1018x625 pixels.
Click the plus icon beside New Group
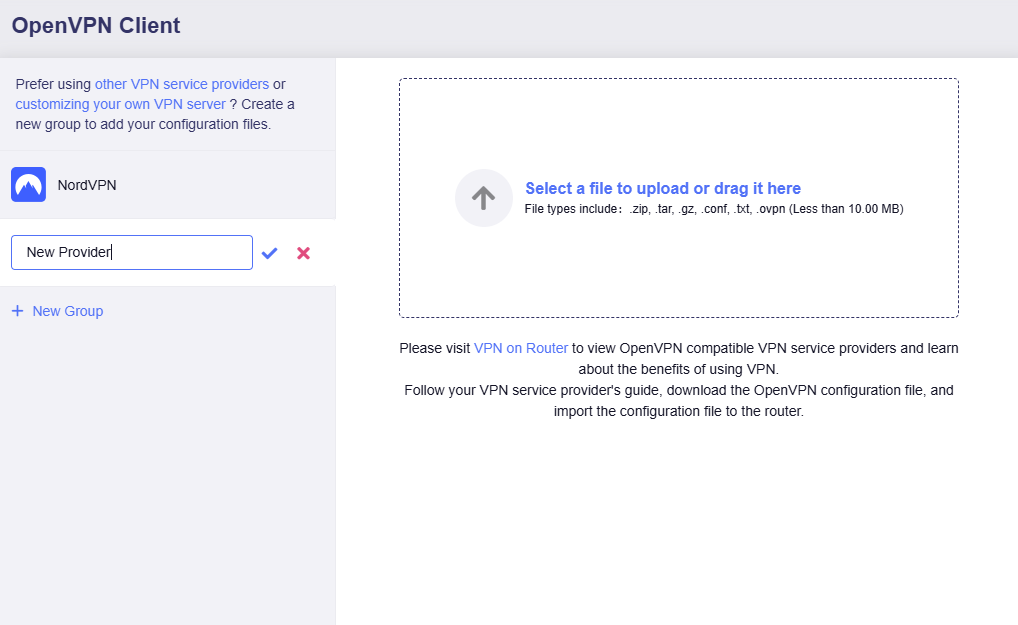(x=17, y=311)
